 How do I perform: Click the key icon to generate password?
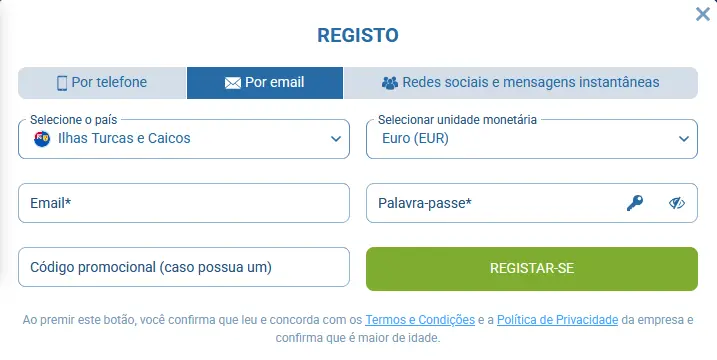click(635, 203)
